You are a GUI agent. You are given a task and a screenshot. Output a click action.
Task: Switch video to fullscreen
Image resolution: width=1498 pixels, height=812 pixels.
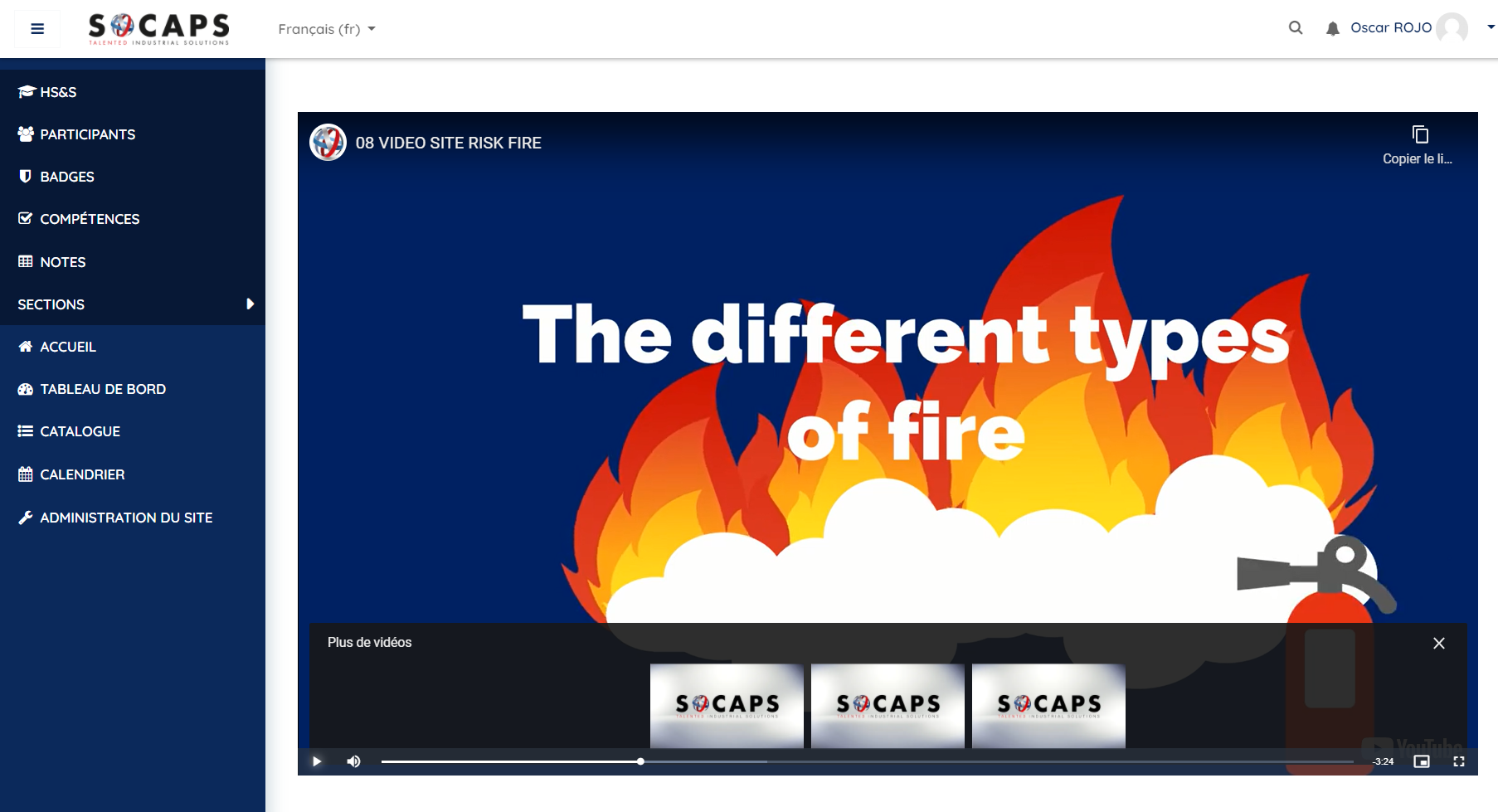tap(1459, 761)
